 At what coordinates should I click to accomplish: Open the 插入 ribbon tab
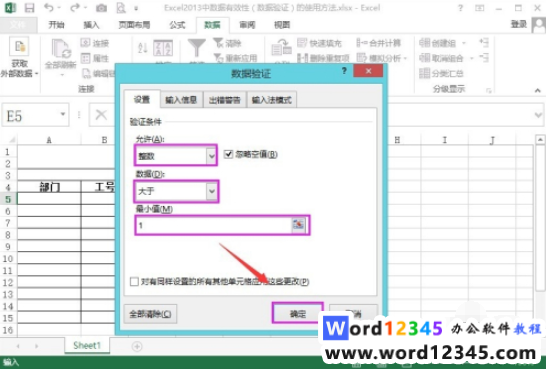tap(91, 25)
